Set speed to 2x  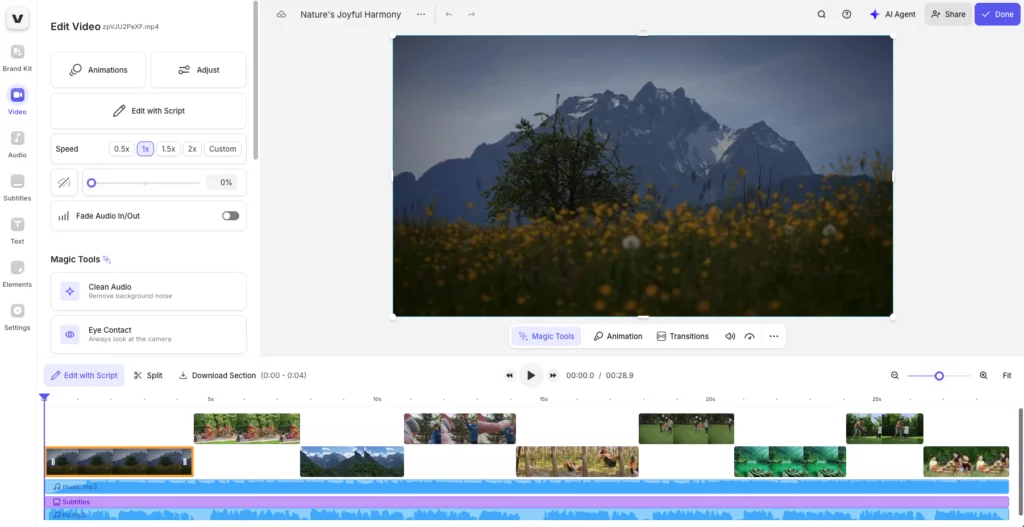(x=192, y=149)
